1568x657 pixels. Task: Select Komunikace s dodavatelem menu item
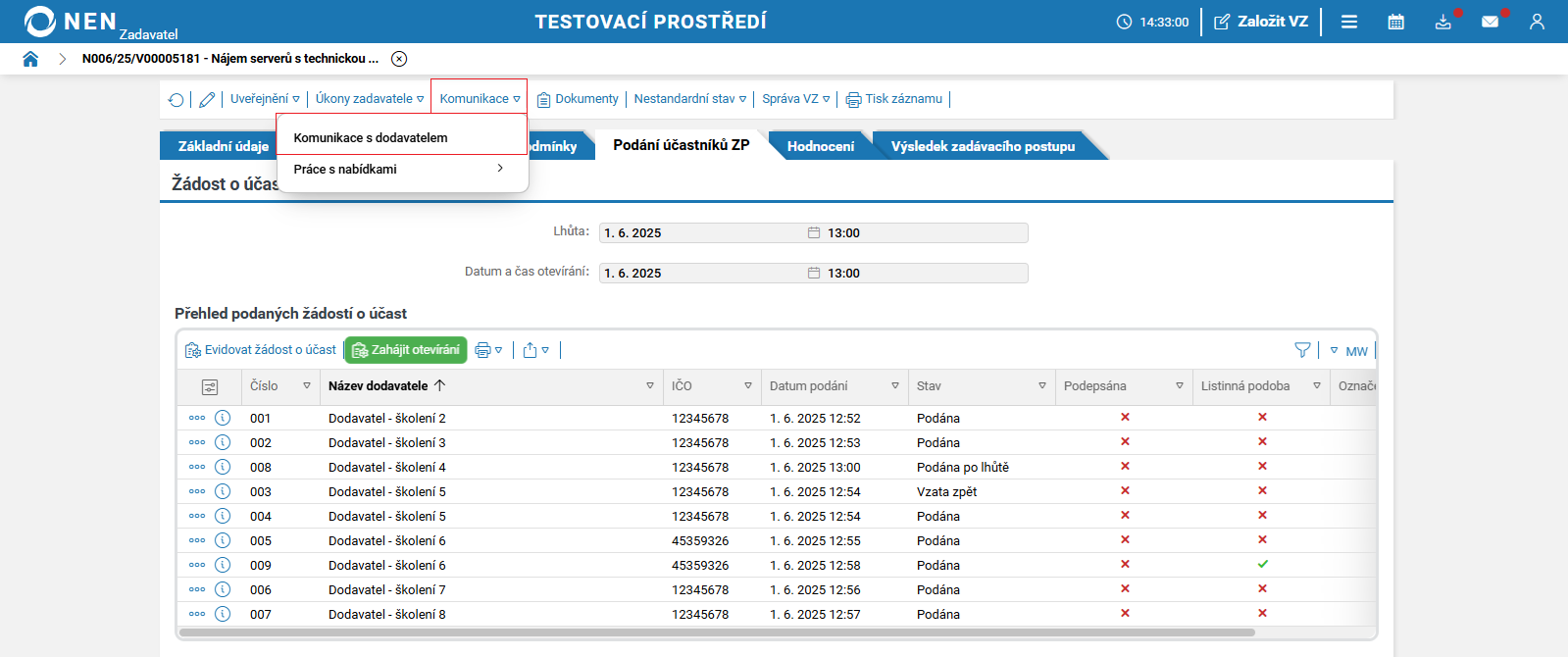[371, 138]
